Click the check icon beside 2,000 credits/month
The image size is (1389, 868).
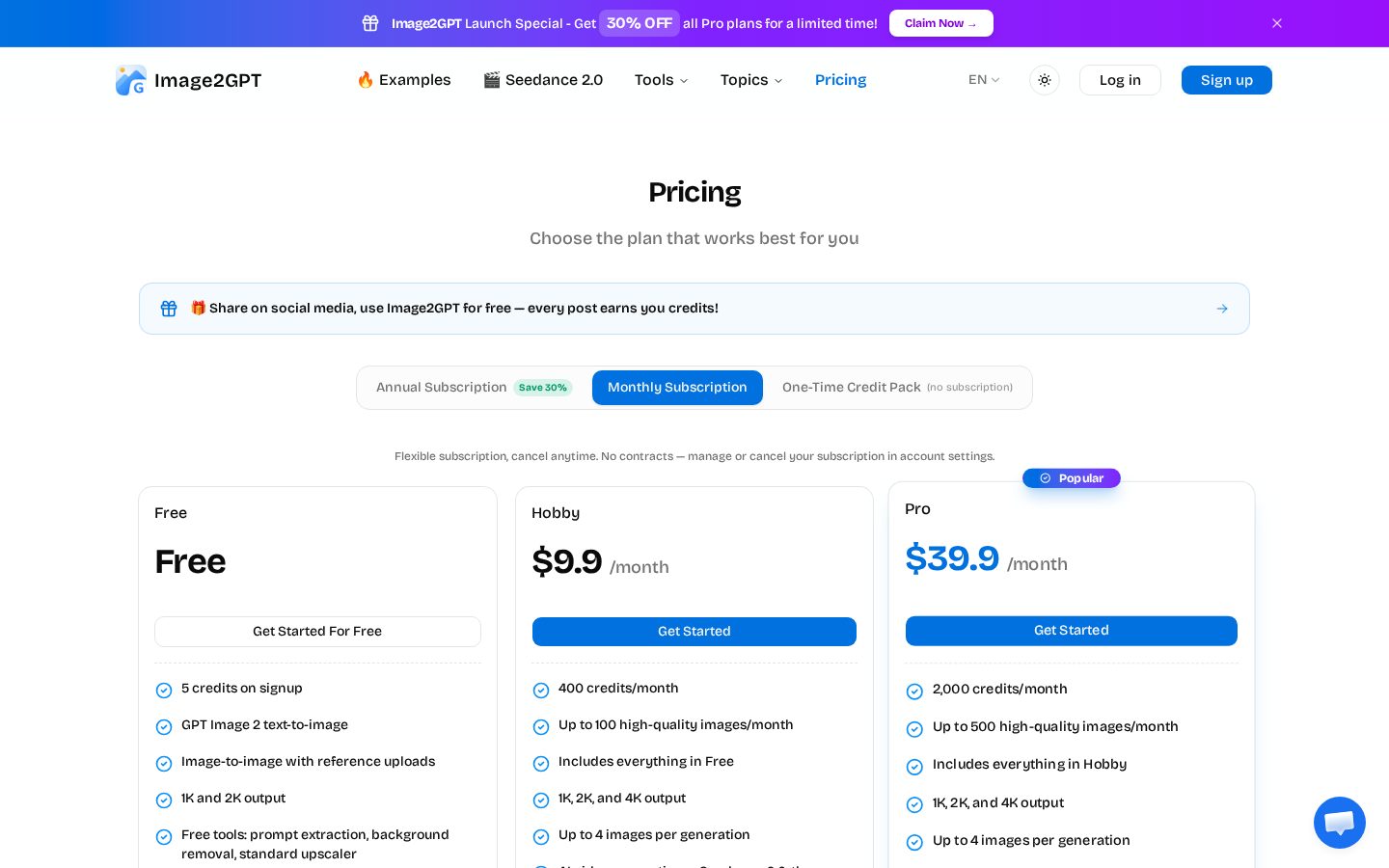(914, 691)
